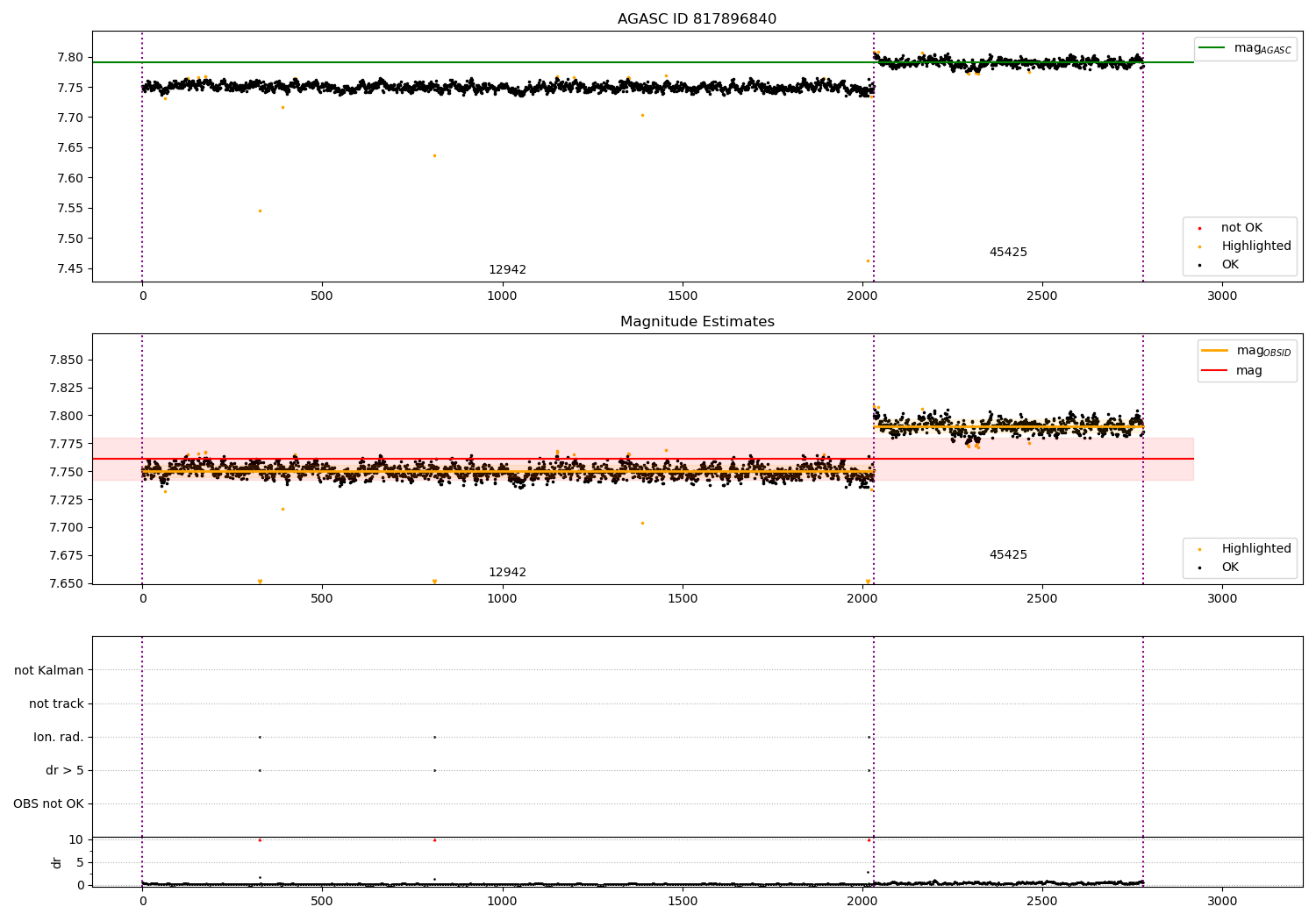
Task: Click the 'not track' row label
Action: 56,703
